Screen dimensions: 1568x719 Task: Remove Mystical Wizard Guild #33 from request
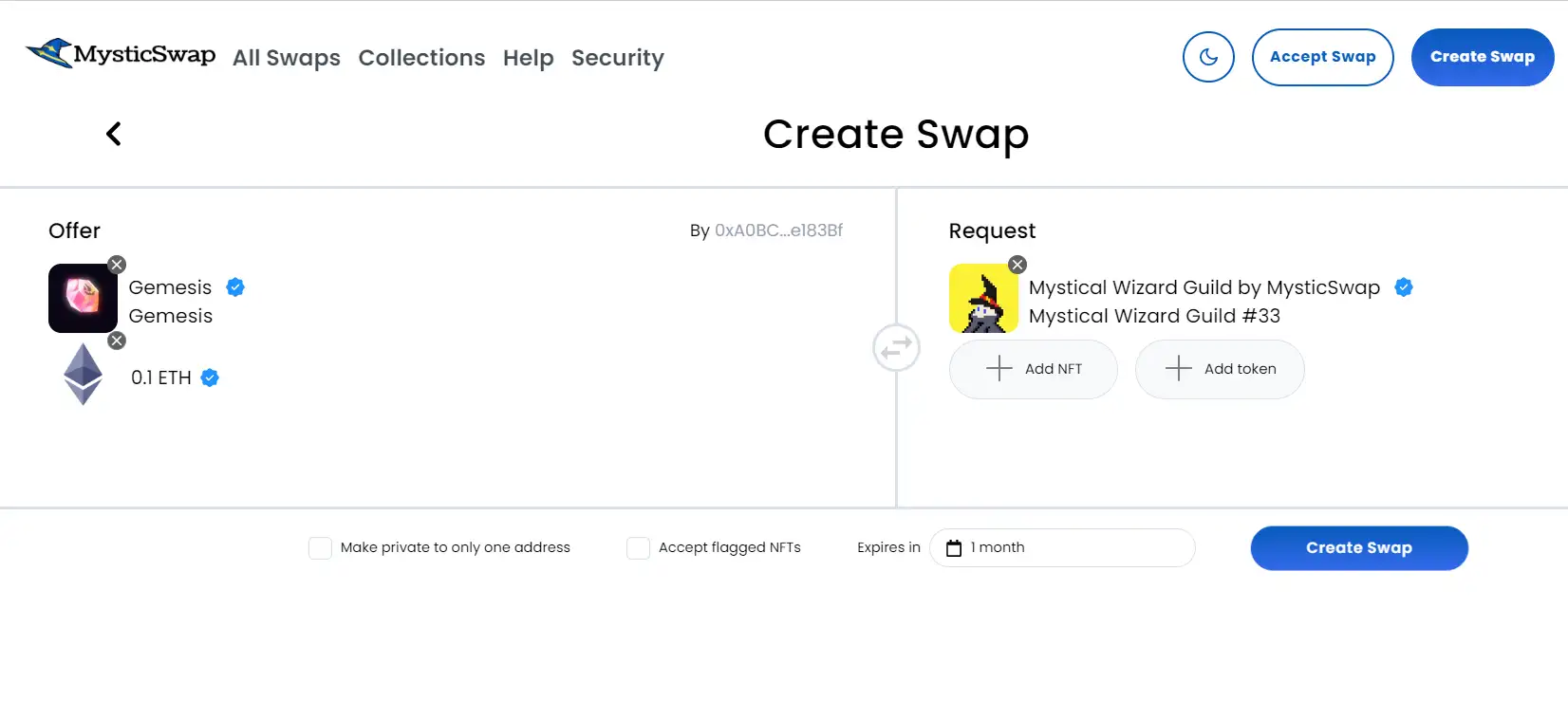pos(1017,265)
